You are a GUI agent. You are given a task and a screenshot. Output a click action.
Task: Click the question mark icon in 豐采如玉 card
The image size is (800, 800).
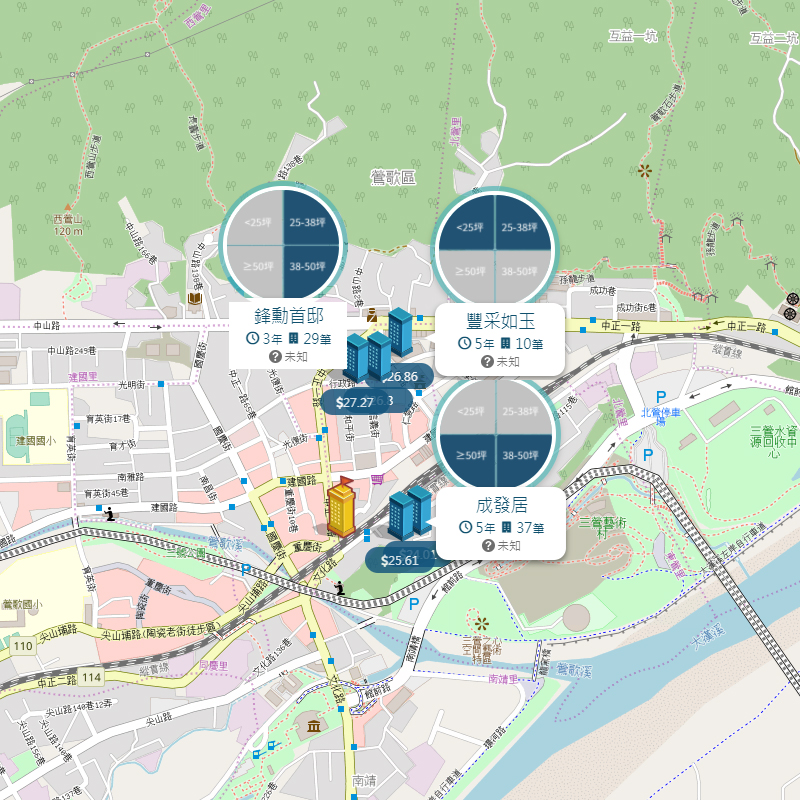tap(487, 362)
